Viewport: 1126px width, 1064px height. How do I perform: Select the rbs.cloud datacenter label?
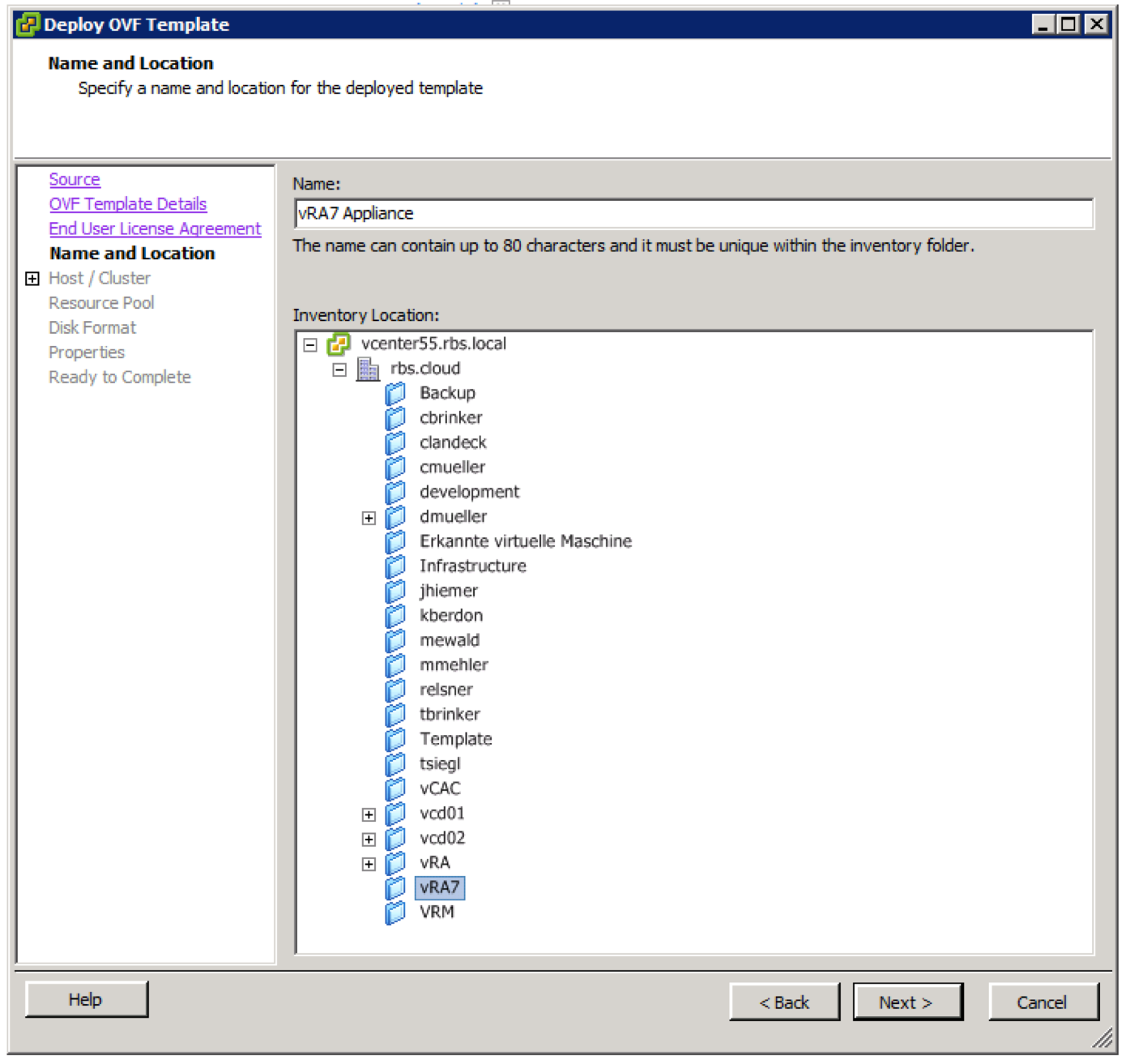(425, 369)
